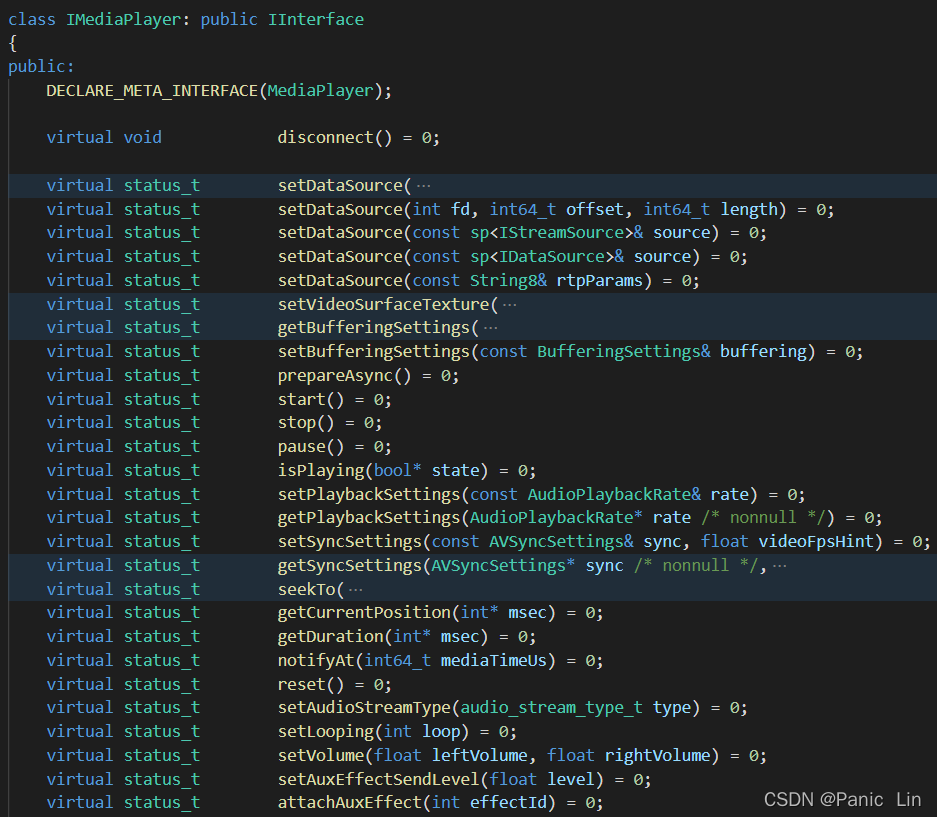Click the BufferingSettings& type name
Screen dimensions: 937x817
click(x=624, y=352)
